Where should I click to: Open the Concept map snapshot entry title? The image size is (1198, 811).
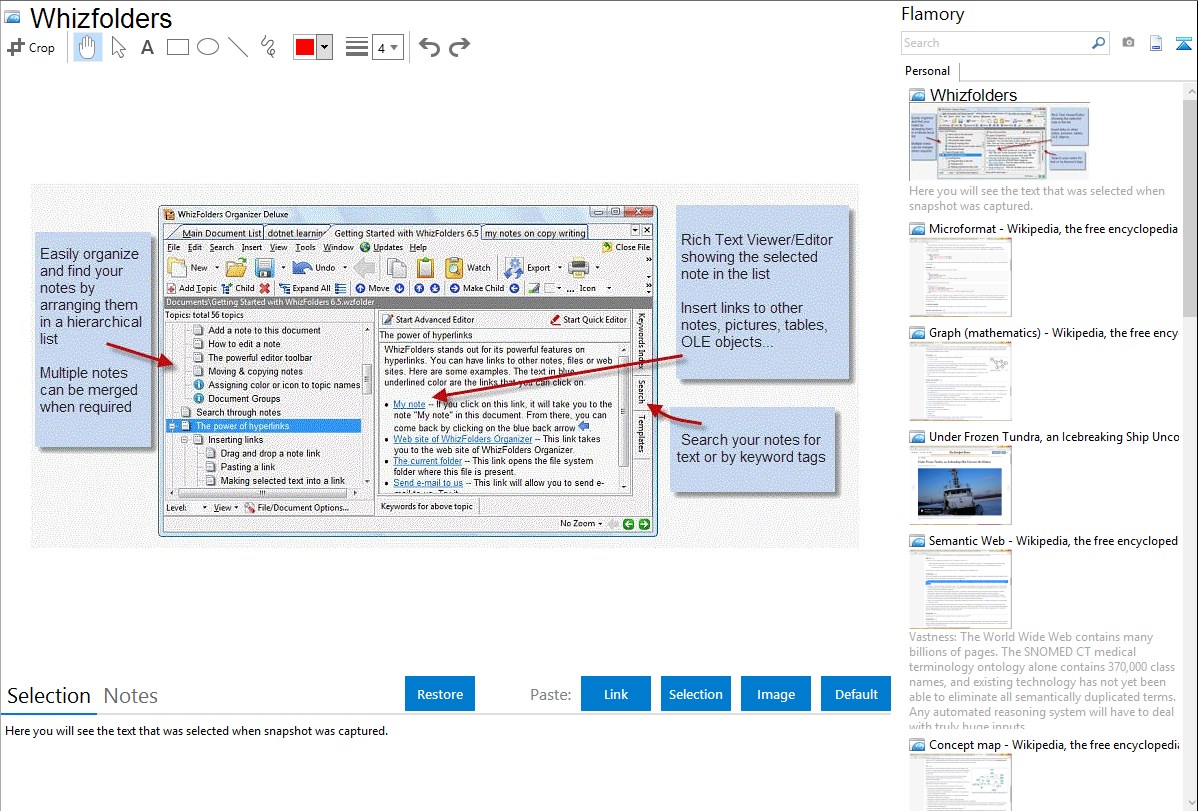1053,744
